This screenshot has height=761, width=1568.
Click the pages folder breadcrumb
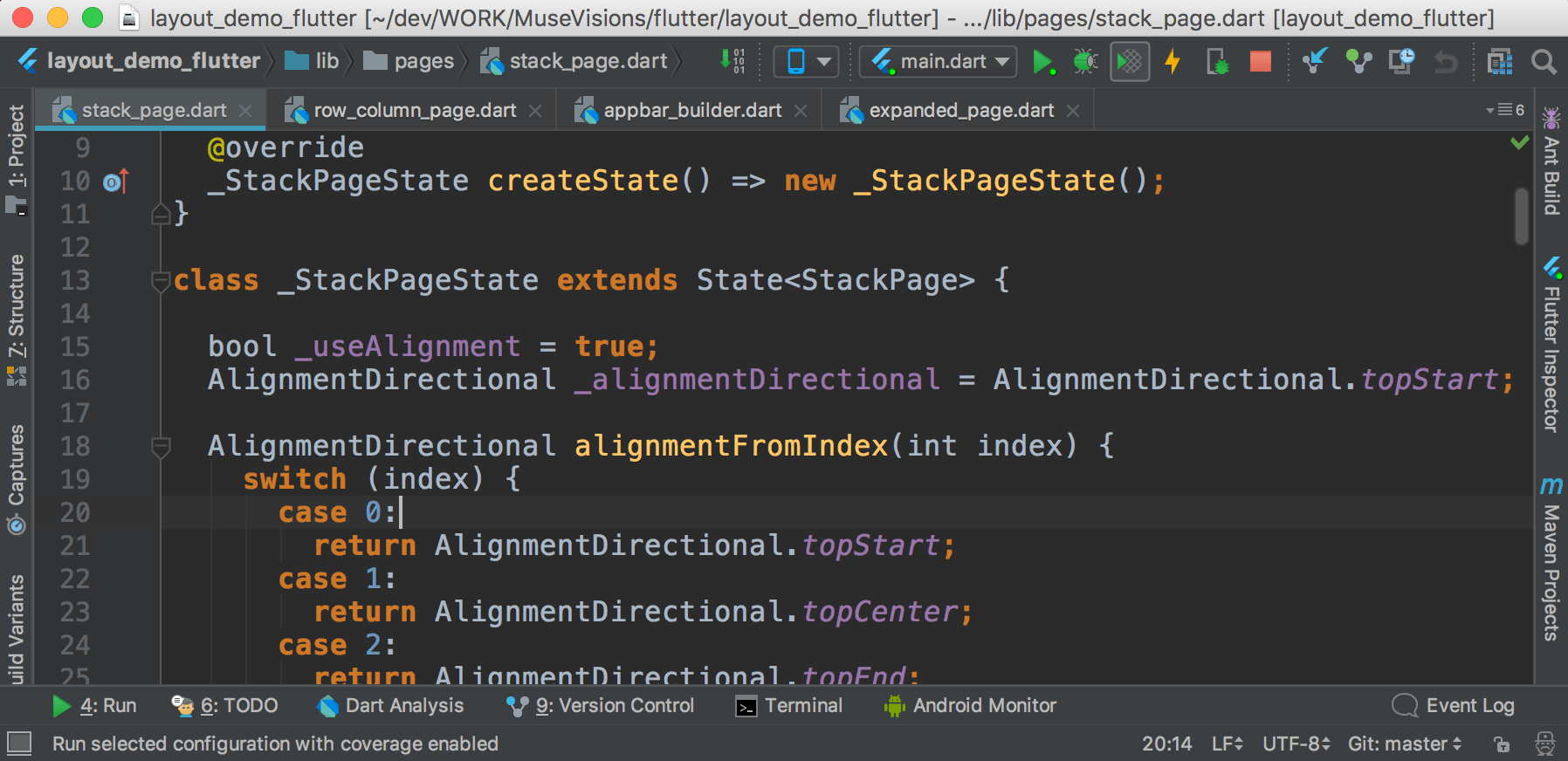(x=409, y=60)
